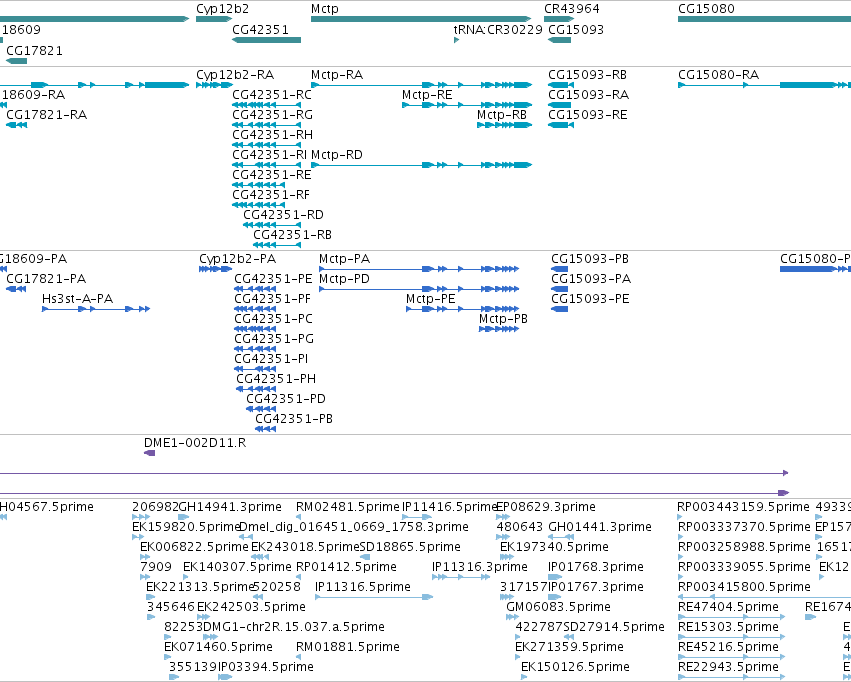Screen dimensions: 851x682
Task: Select the CG42351 gene label
Action: coord(260,29)
